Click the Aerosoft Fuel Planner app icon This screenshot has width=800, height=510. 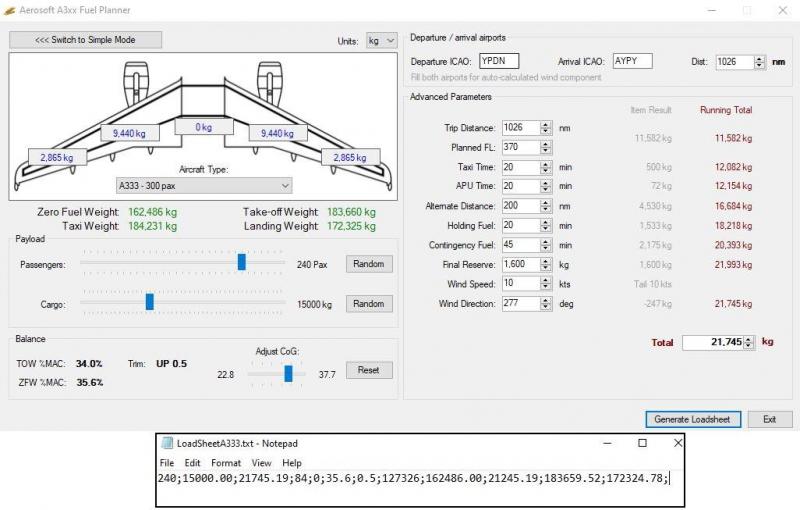click(x=9, y=10)
